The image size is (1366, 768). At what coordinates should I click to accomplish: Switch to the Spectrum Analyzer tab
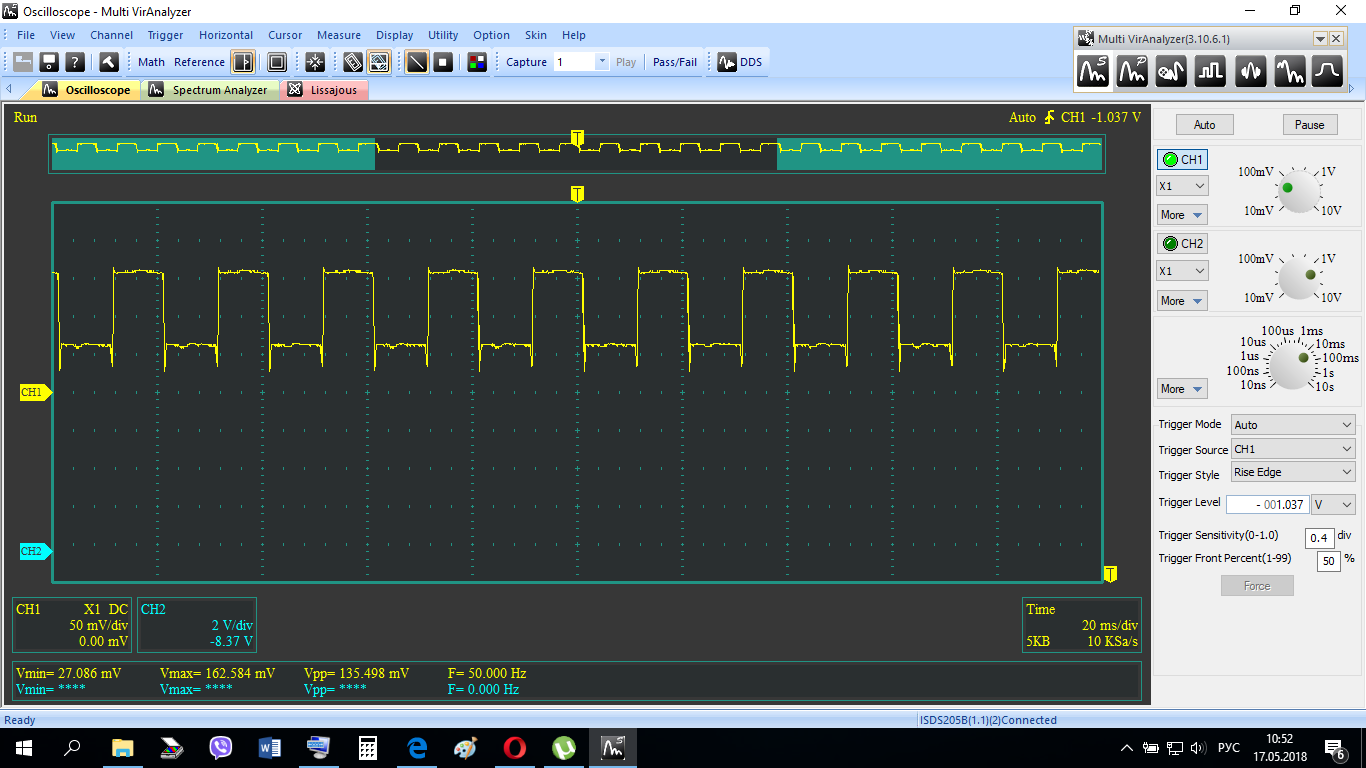coord(210,90)
